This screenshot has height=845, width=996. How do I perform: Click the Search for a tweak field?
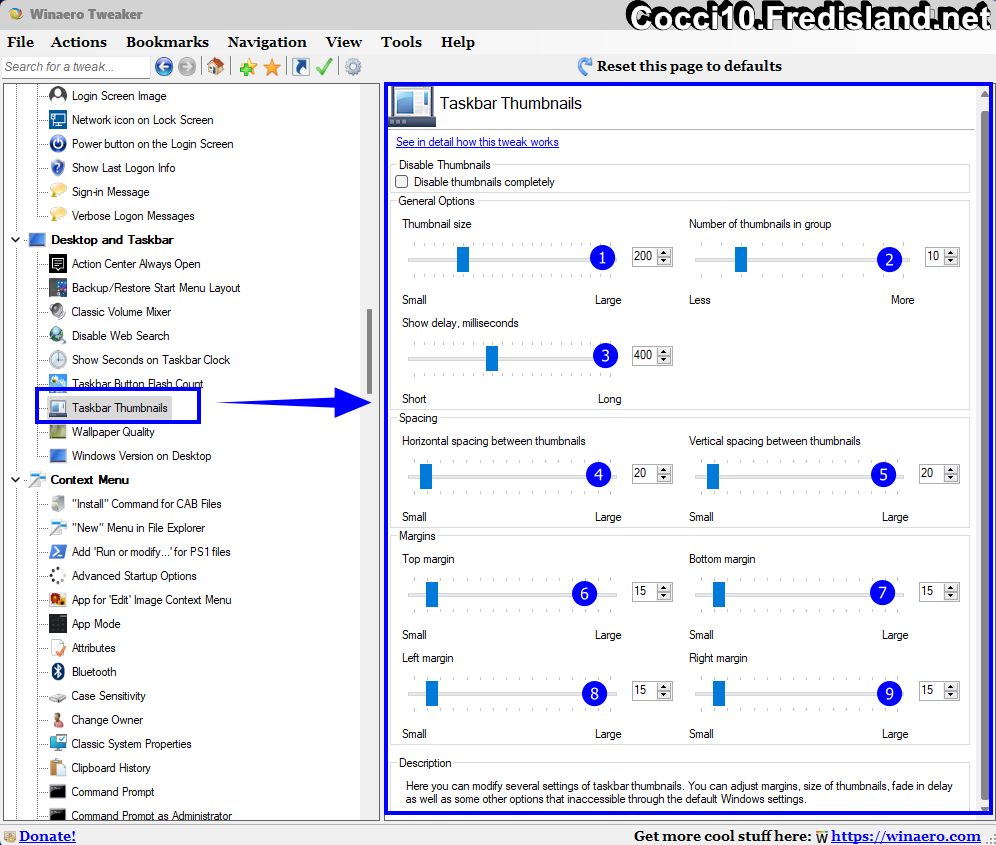coord(76,67)
